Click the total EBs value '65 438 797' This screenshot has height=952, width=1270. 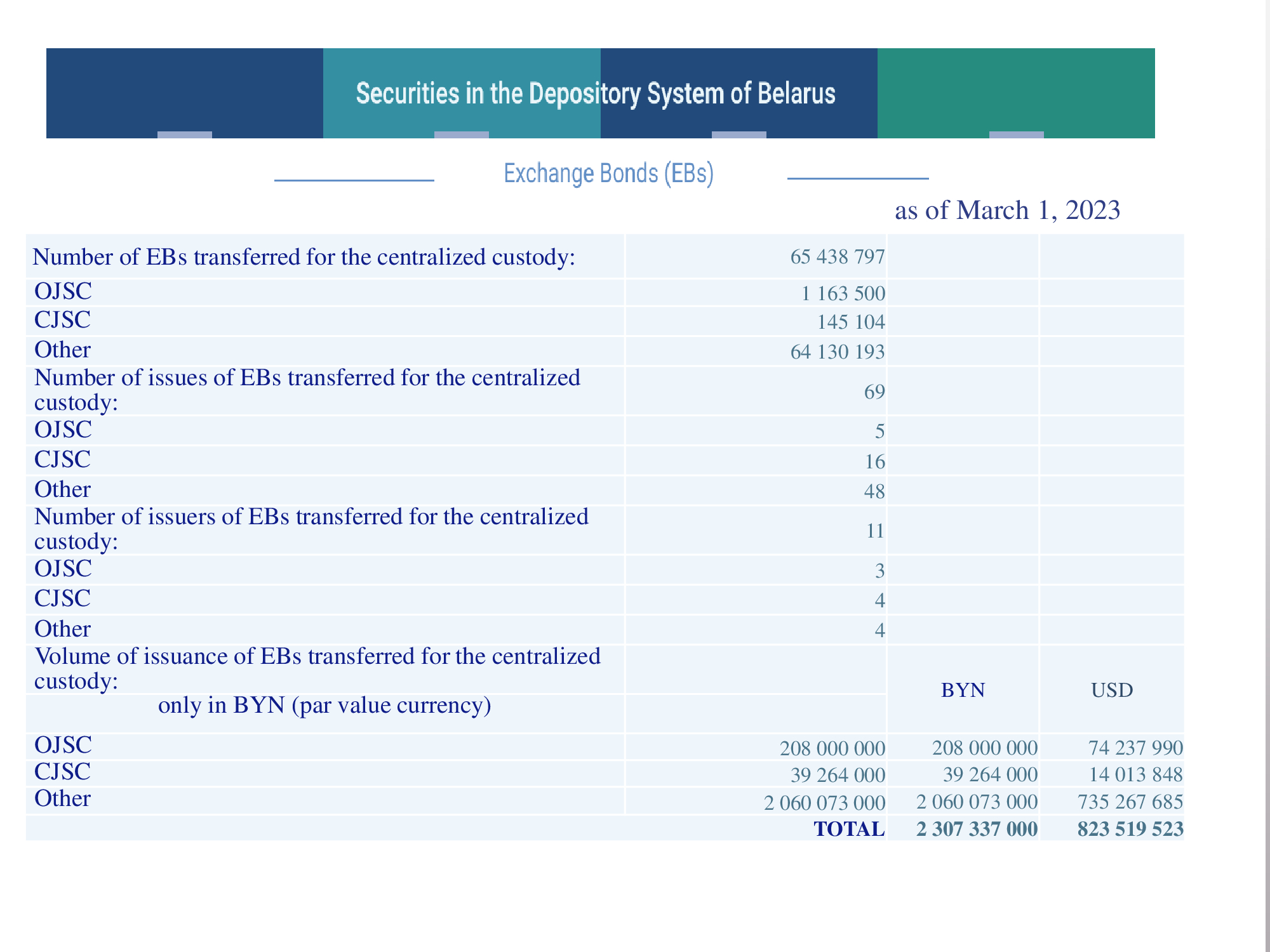[x=838, y=257]
